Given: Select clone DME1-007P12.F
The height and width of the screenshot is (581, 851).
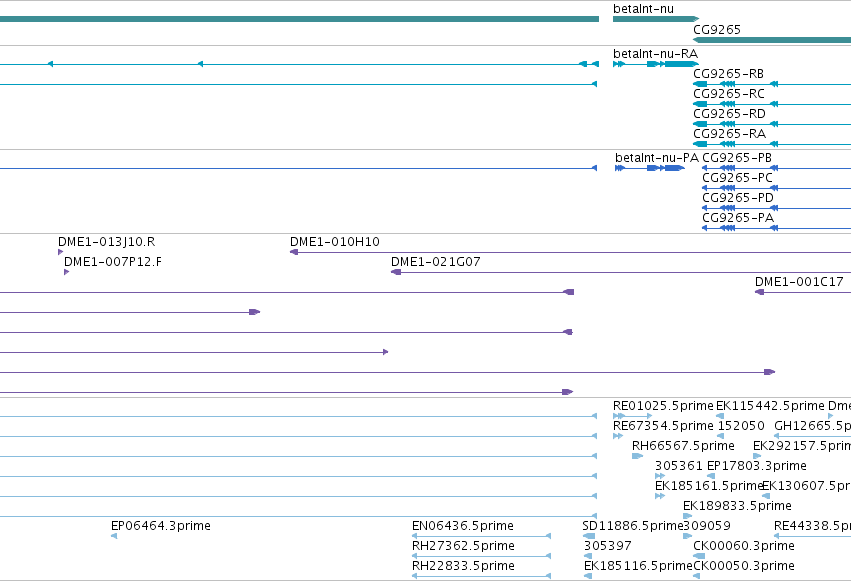Looking at the screenshot, I should click(112, 262).
